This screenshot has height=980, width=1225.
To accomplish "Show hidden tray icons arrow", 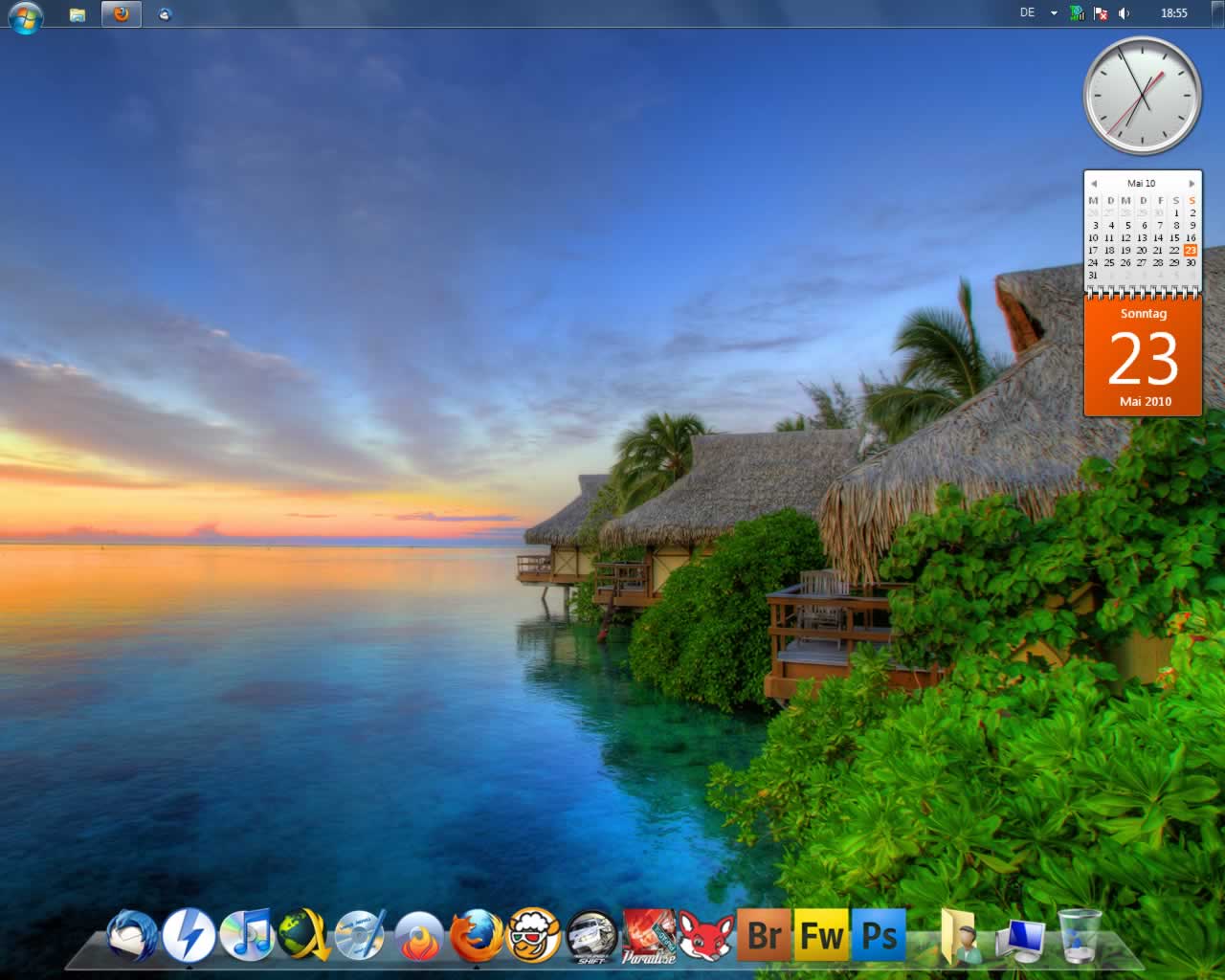I will click(1054, 13).
